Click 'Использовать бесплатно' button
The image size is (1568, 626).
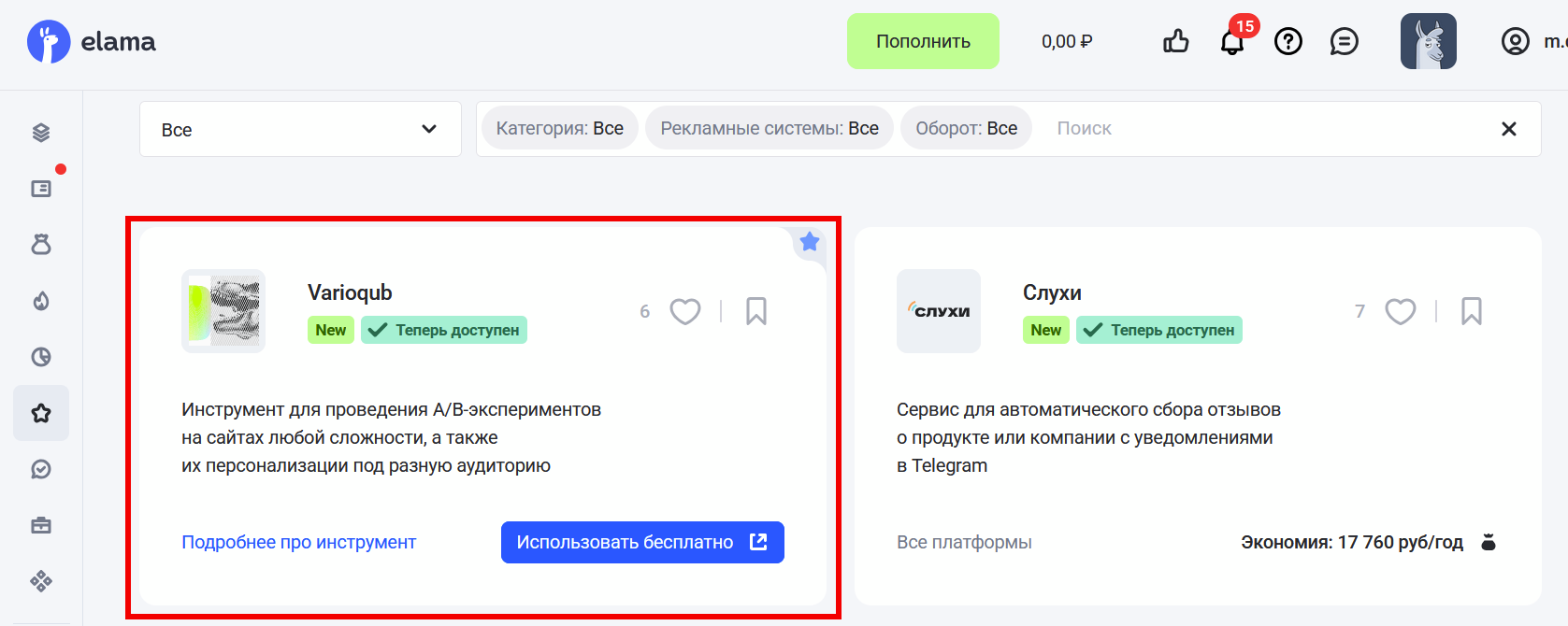click(642, 542)
